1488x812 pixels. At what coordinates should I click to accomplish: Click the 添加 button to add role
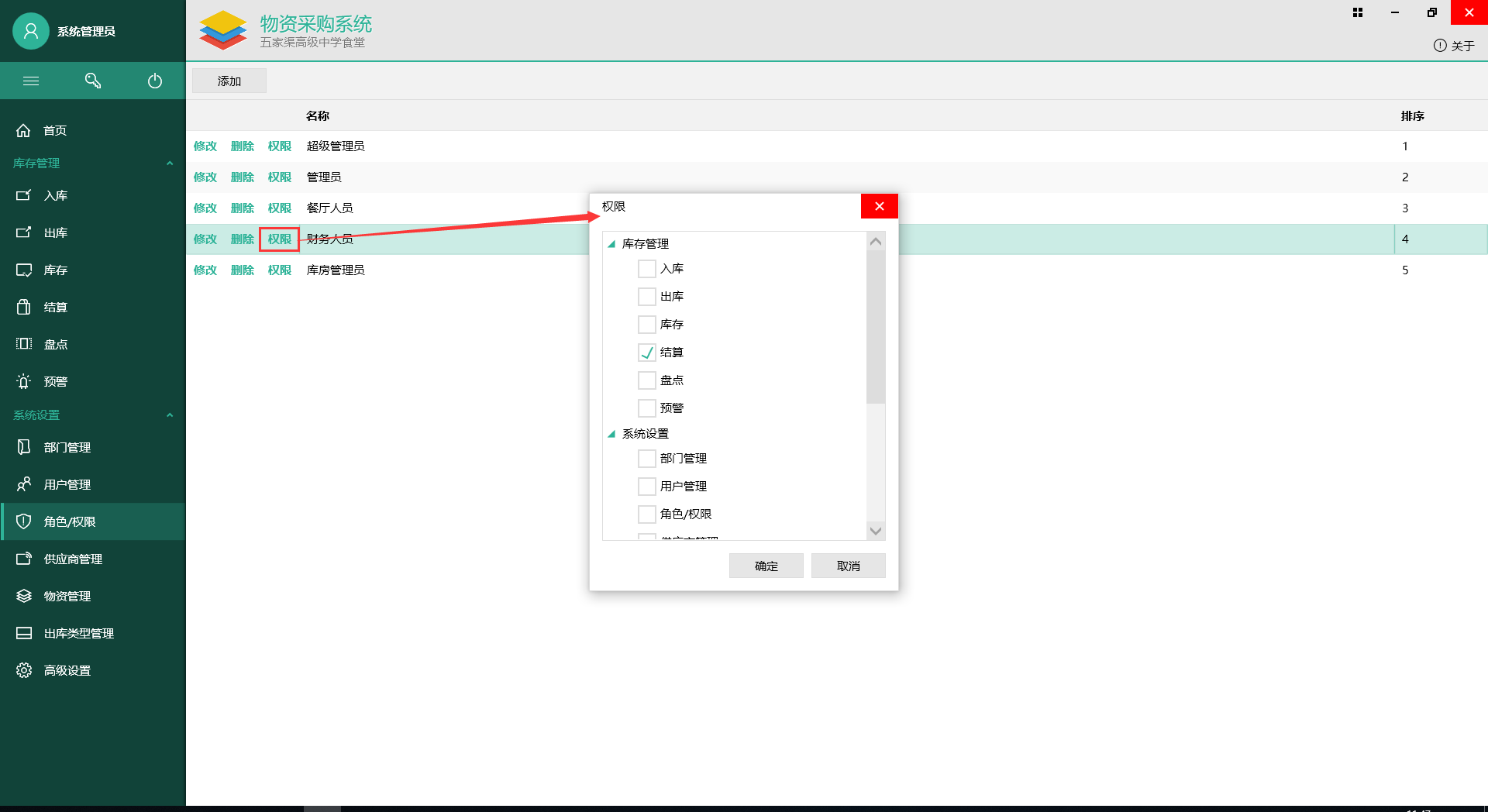[x=229, y=81]
